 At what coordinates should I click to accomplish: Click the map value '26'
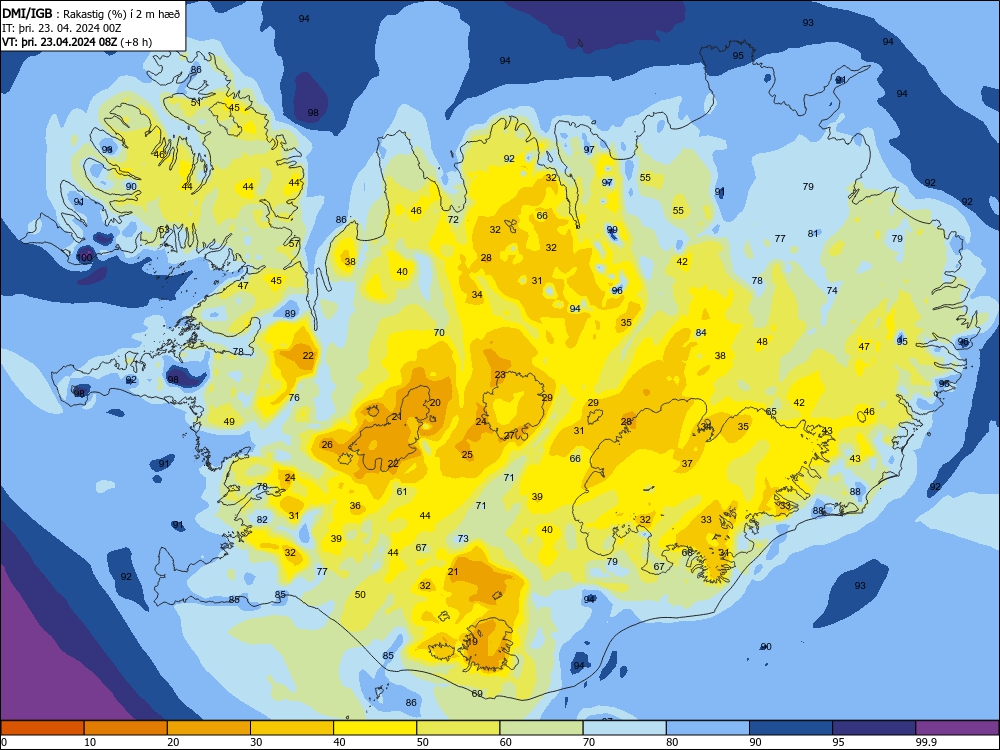[x=327, y=445]
